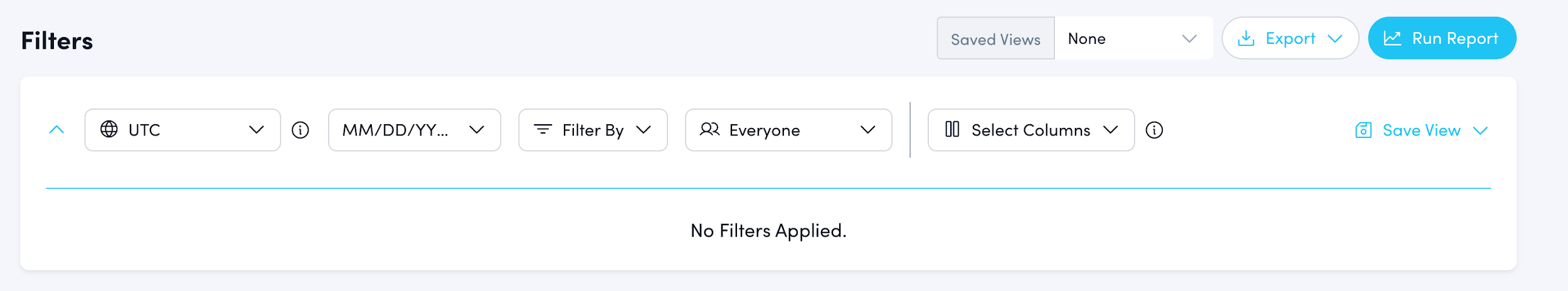Collapse the filters panel with the up chevron
The width and height of the screenshot is (1568, 291).
click(56, 130)
